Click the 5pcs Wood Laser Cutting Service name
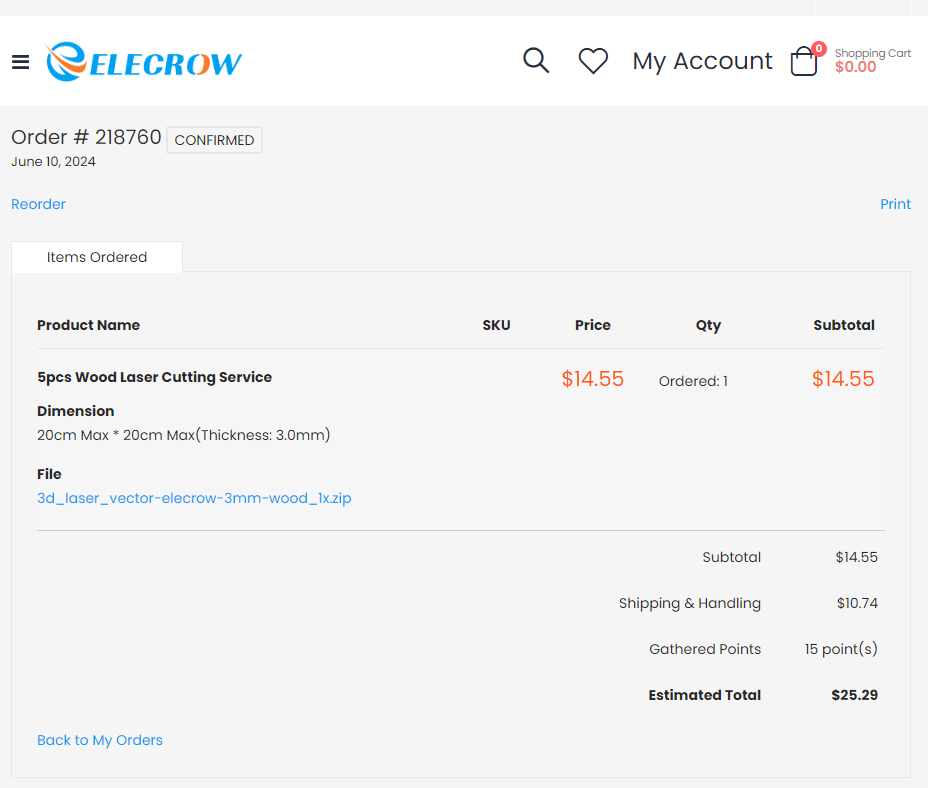This screenshot has width=928, height=788. point(154,377)
